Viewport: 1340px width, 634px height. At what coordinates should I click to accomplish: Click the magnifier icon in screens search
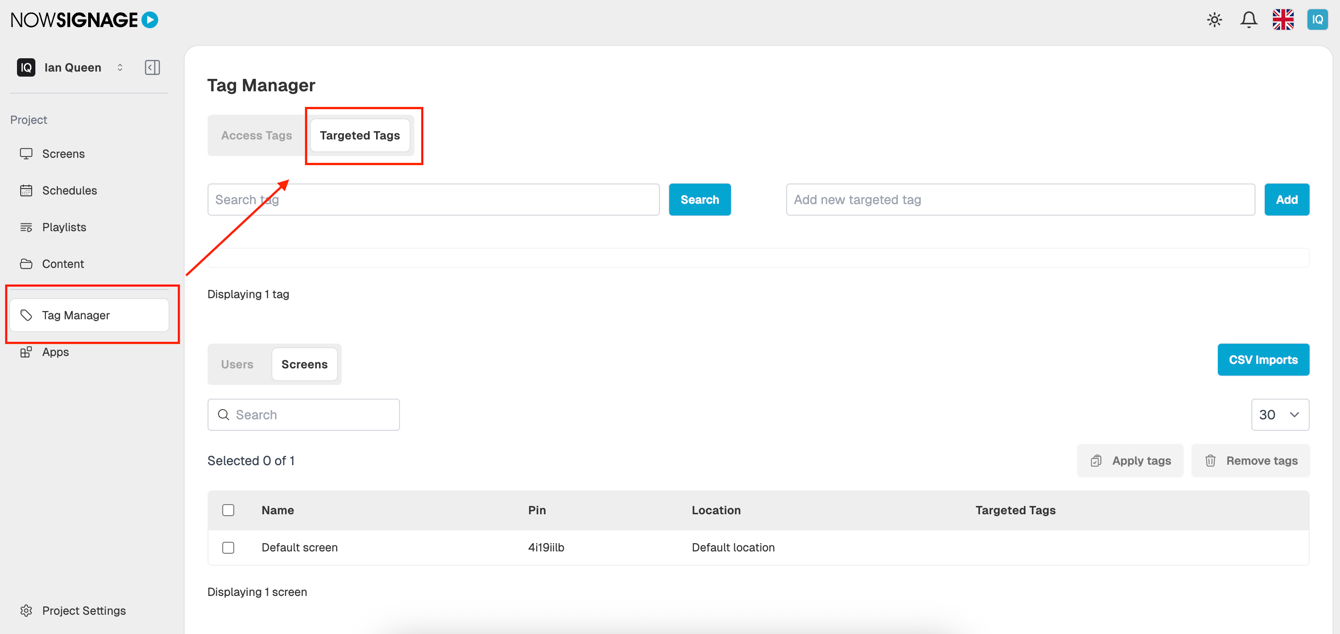224,415
